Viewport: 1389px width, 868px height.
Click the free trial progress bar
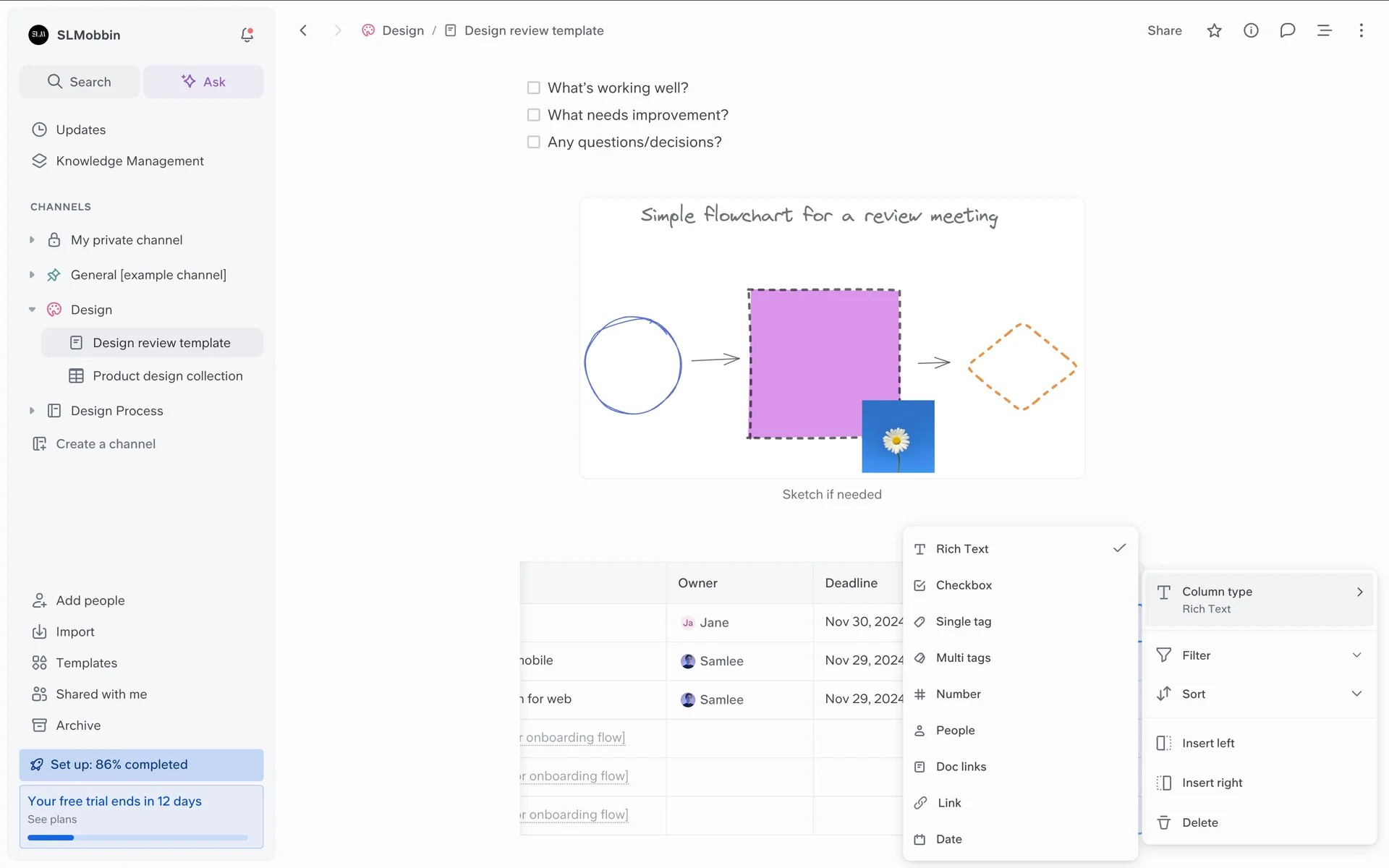137,838
